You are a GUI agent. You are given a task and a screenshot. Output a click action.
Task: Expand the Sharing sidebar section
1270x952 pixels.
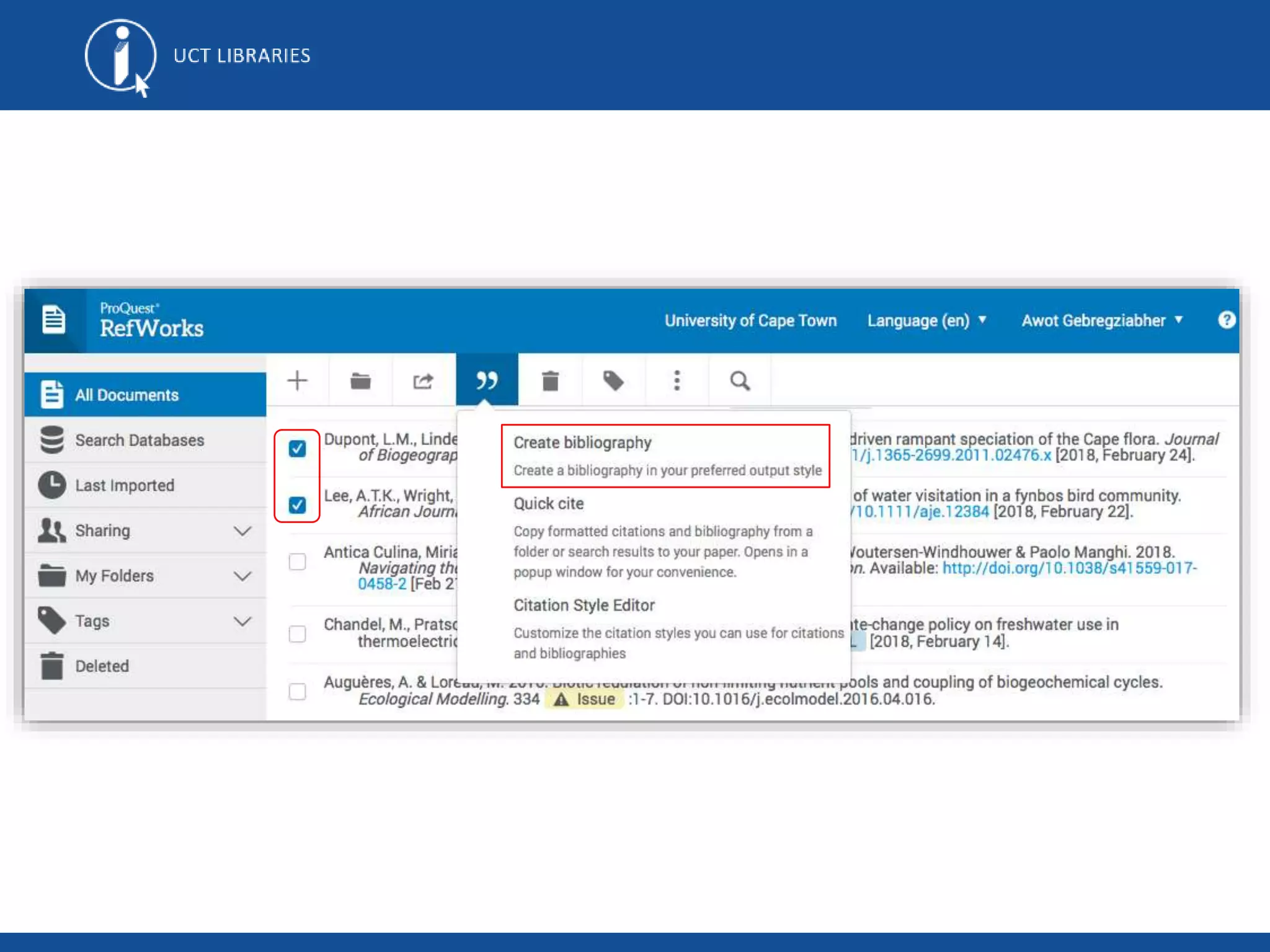pyautogui.click(x=242, y=531)
